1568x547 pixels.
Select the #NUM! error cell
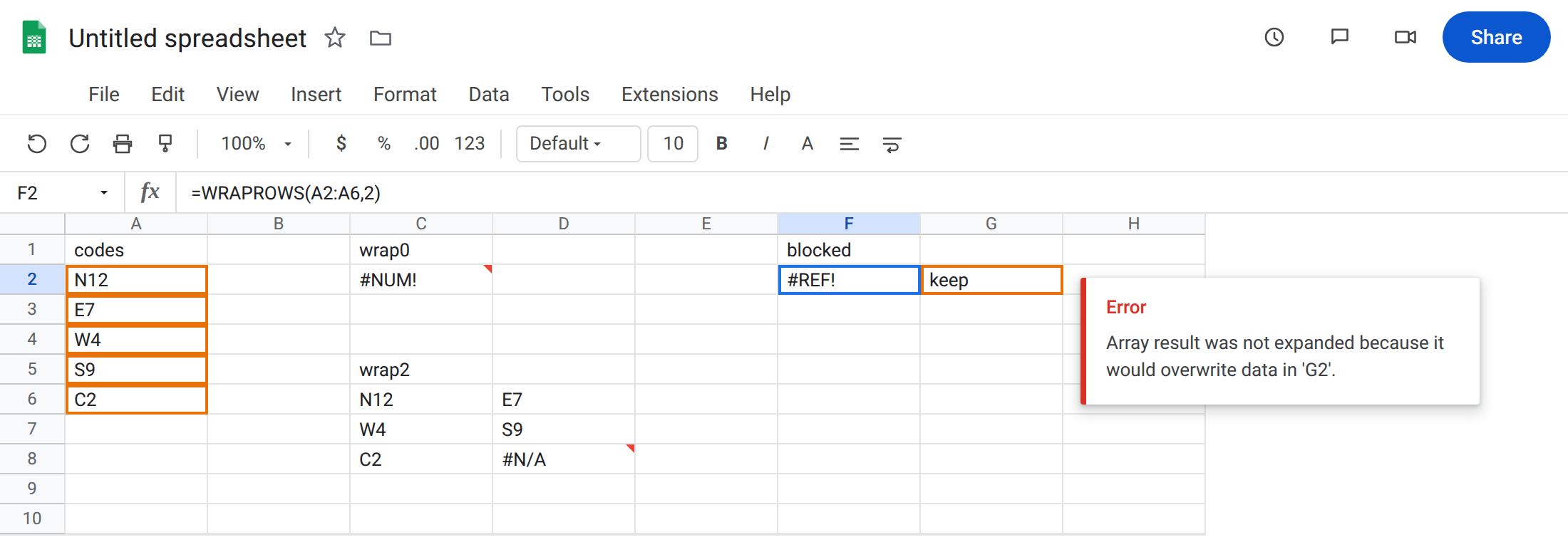pos(421,279)
